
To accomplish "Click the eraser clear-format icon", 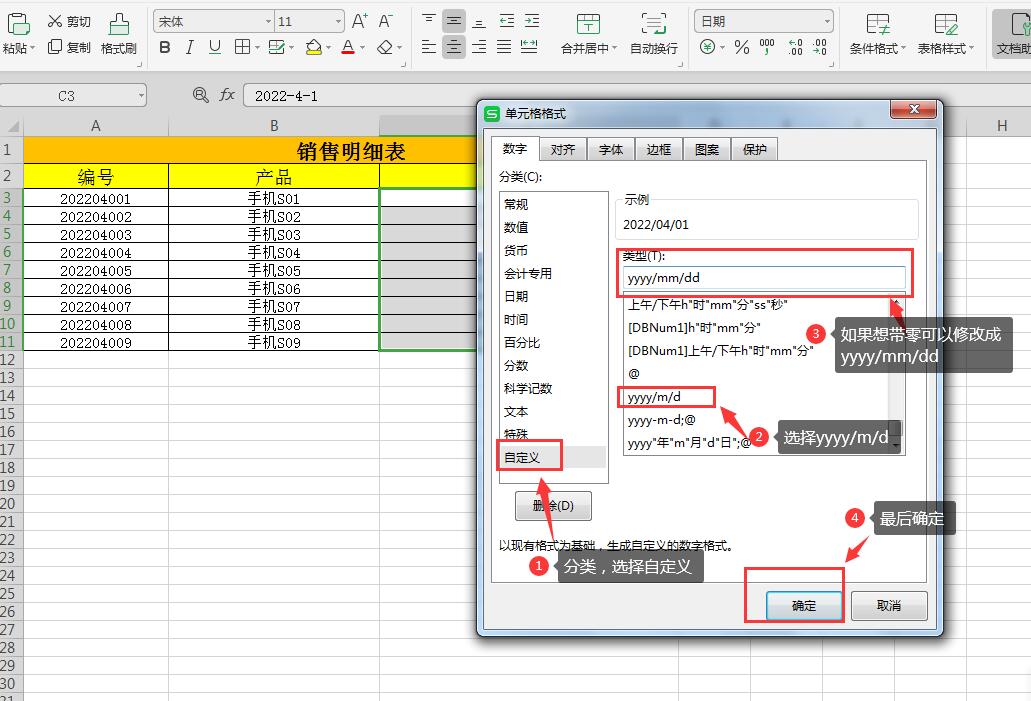I will 385,47.
